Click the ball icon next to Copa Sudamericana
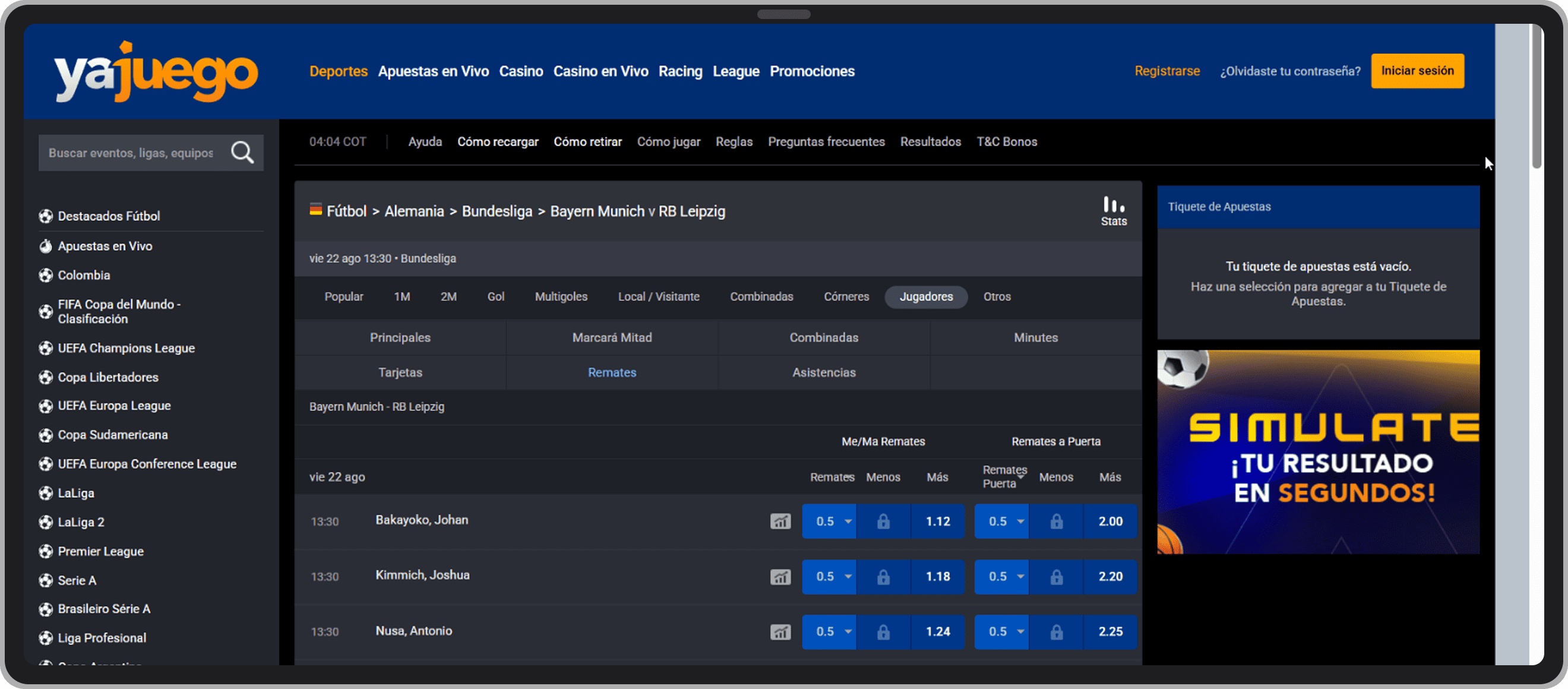The image size is (1568, 689). pyautogui.click(x=46, y=435)
